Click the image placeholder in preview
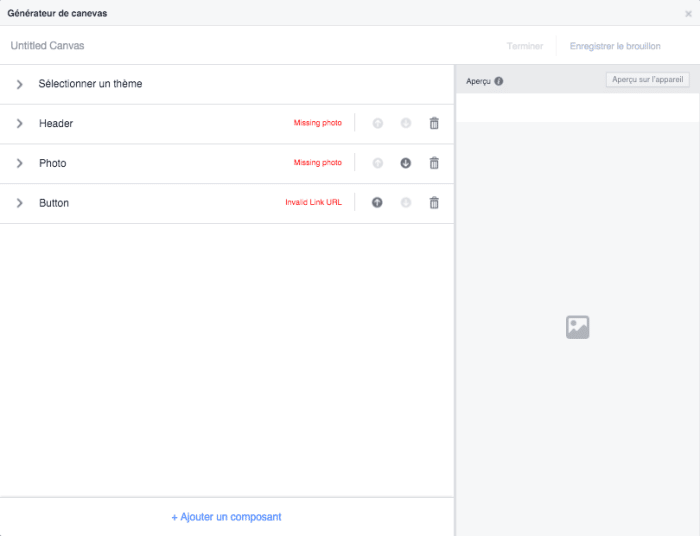 [578, 327]
